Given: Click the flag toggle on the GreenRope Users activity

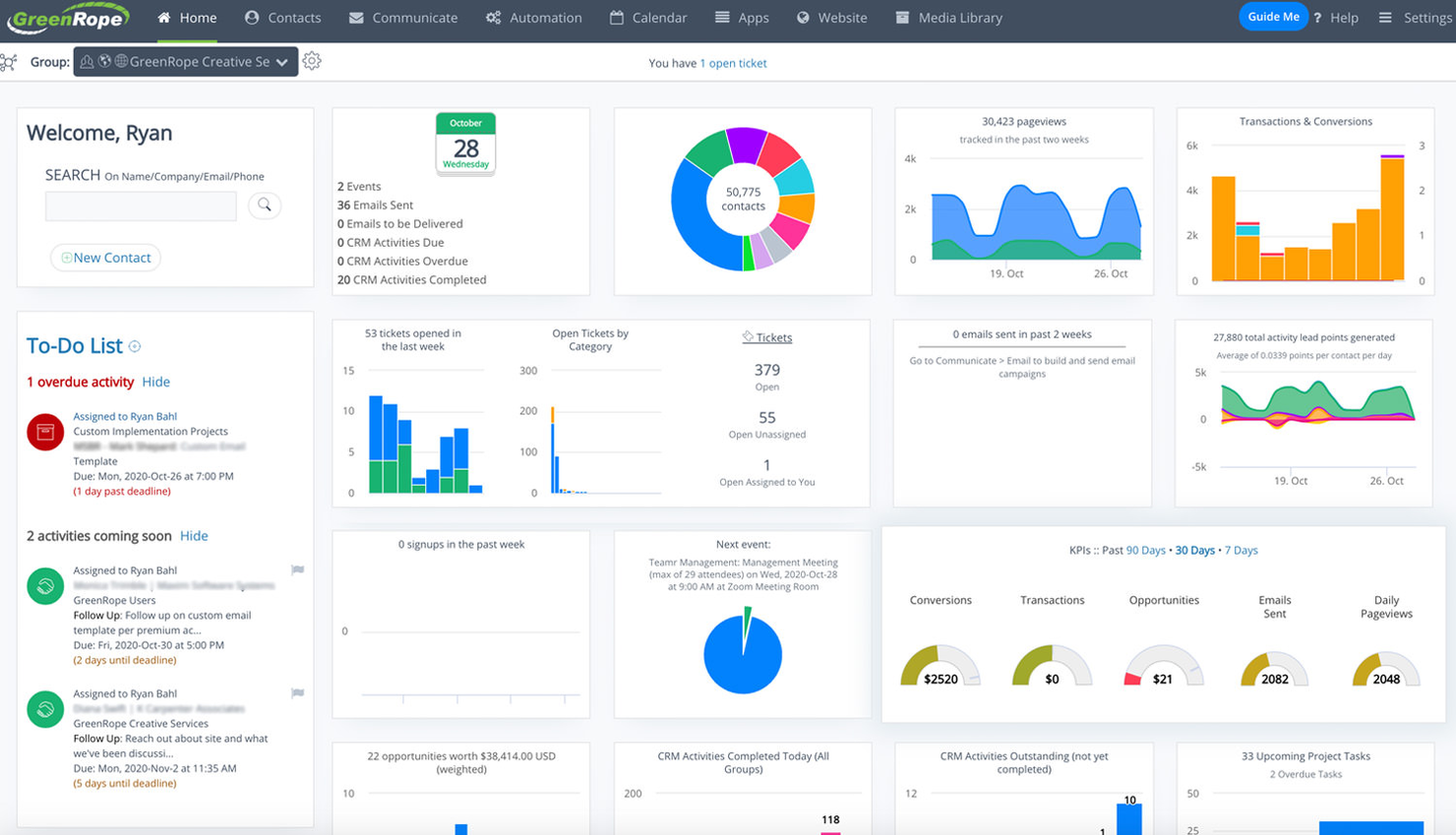Looking at the screenshot, I should coord(297,570).
